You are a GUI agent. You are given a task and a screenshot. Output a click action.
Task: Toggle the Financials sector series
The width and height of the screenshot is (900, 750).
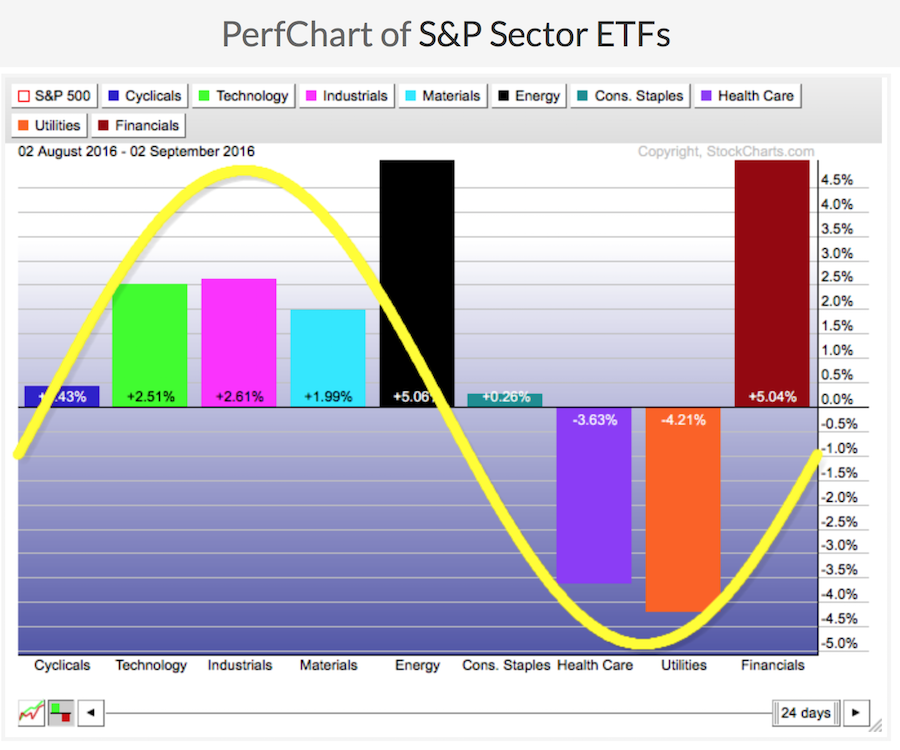click(138, 125)
